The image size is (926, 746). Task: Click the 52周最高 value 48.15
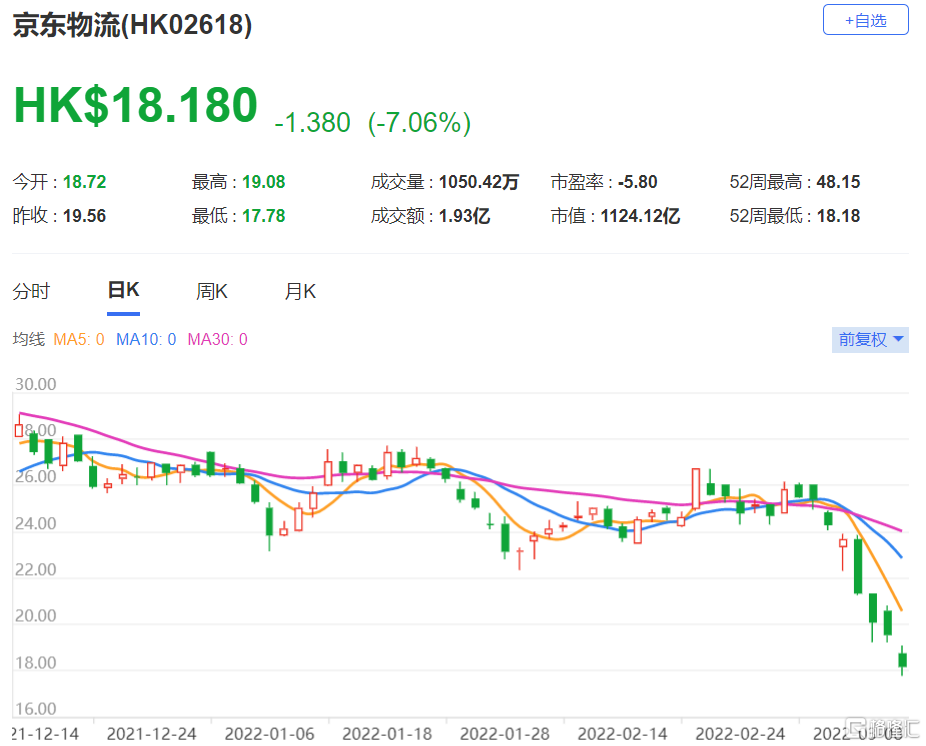(x=838, y=182)
